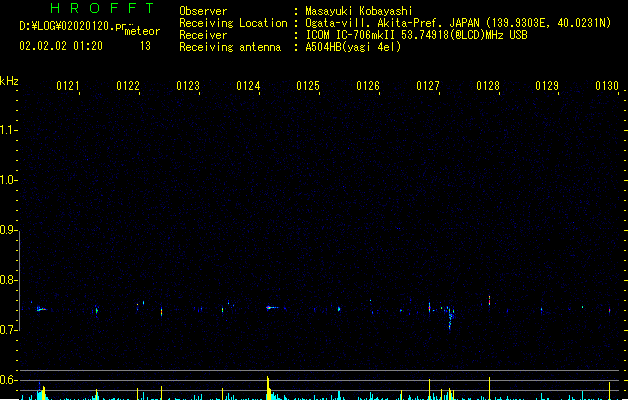Click the descending meteor echo after 0127

point(450,318)
